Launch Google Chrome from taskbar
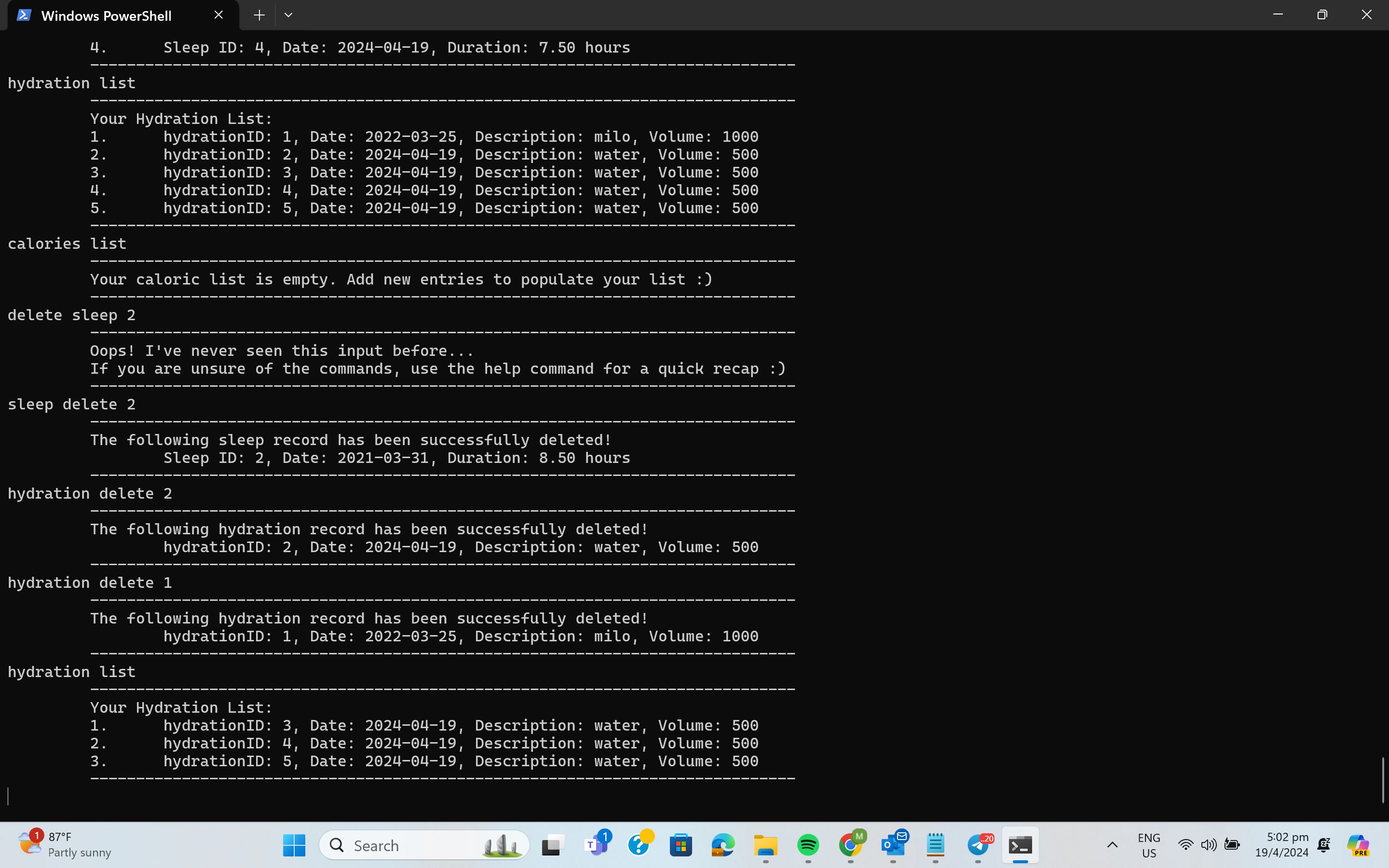 click(x=850, y=845)
